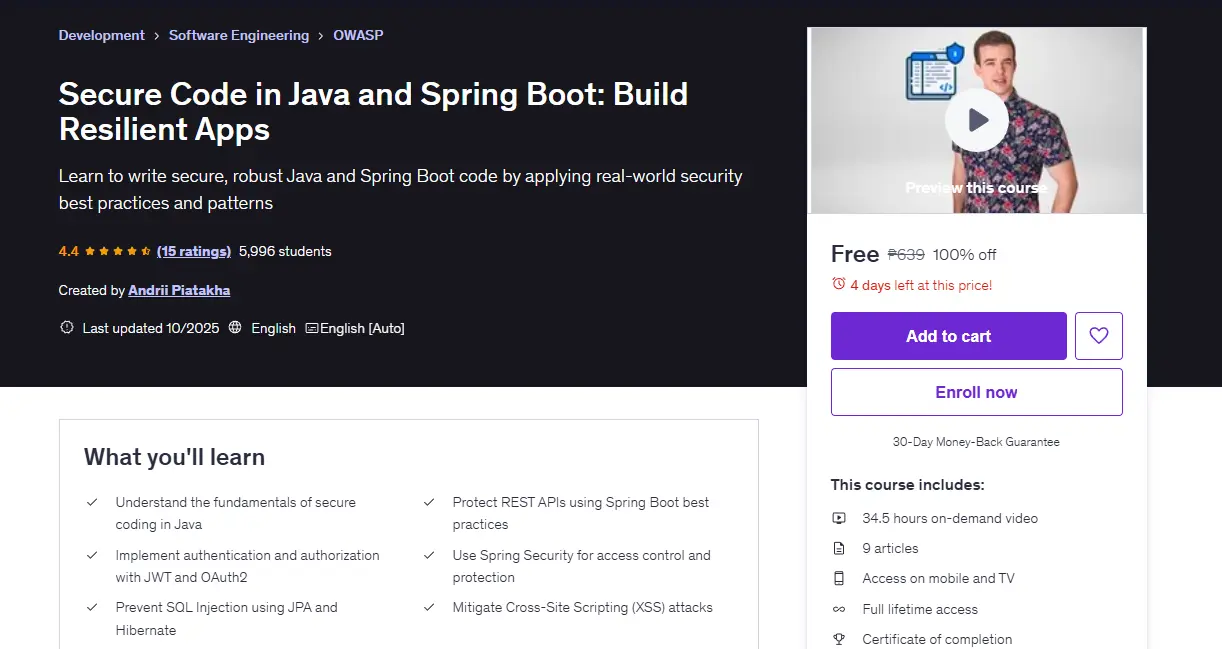
Task: Click 'Last updated 10/2025' text
Action: pos(151,328)
